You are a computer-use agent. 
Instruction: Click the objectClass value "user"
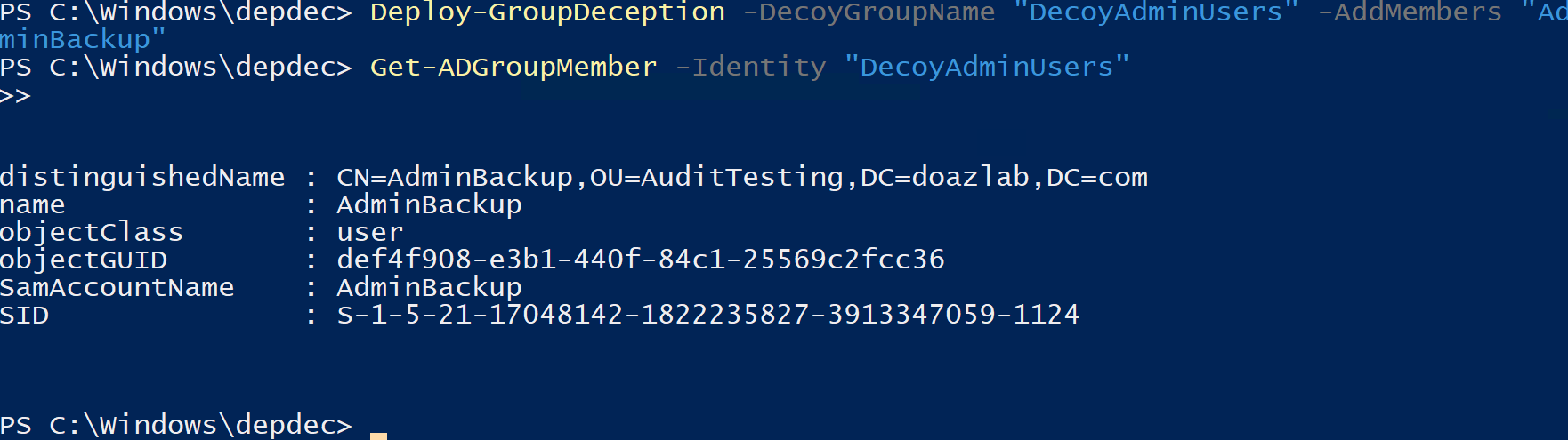pos(369,232)
